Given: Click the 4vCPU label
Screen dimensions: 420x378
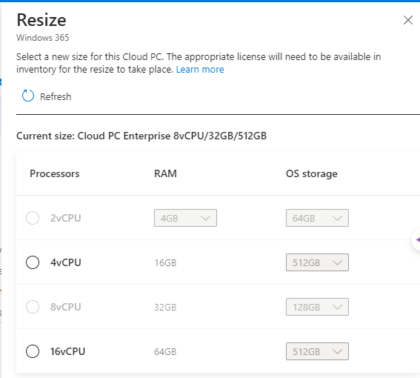Looking at the screenshot, I should [x=66, y=262].
